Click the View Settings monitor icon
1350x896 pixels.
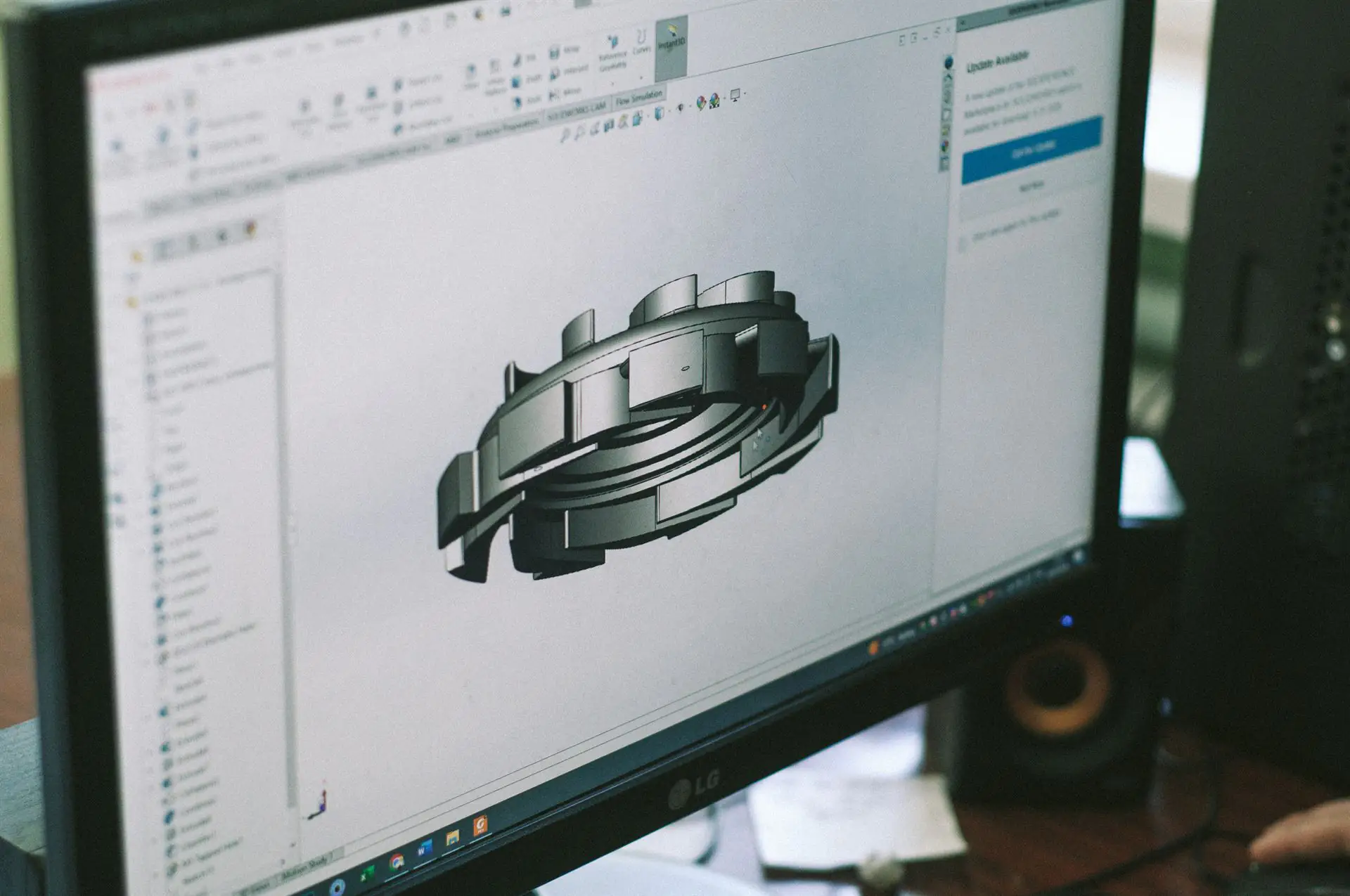tap(735, 95)
